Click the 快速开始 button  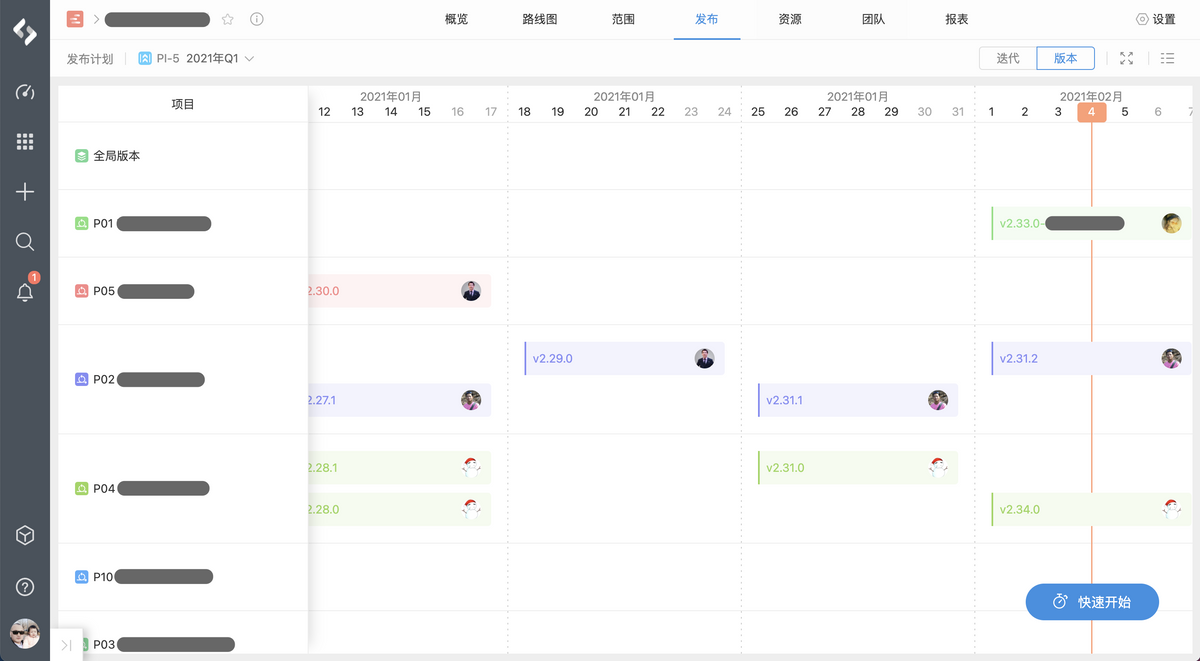[x=1092, y=602]
